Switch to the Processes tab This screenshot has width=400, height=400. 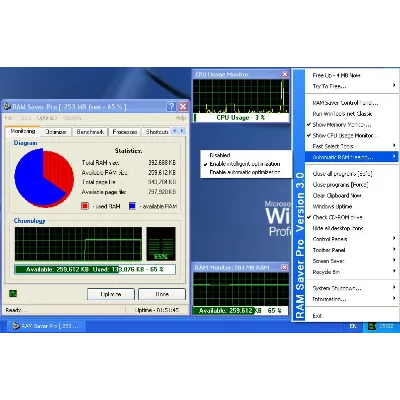coord(125,132)
